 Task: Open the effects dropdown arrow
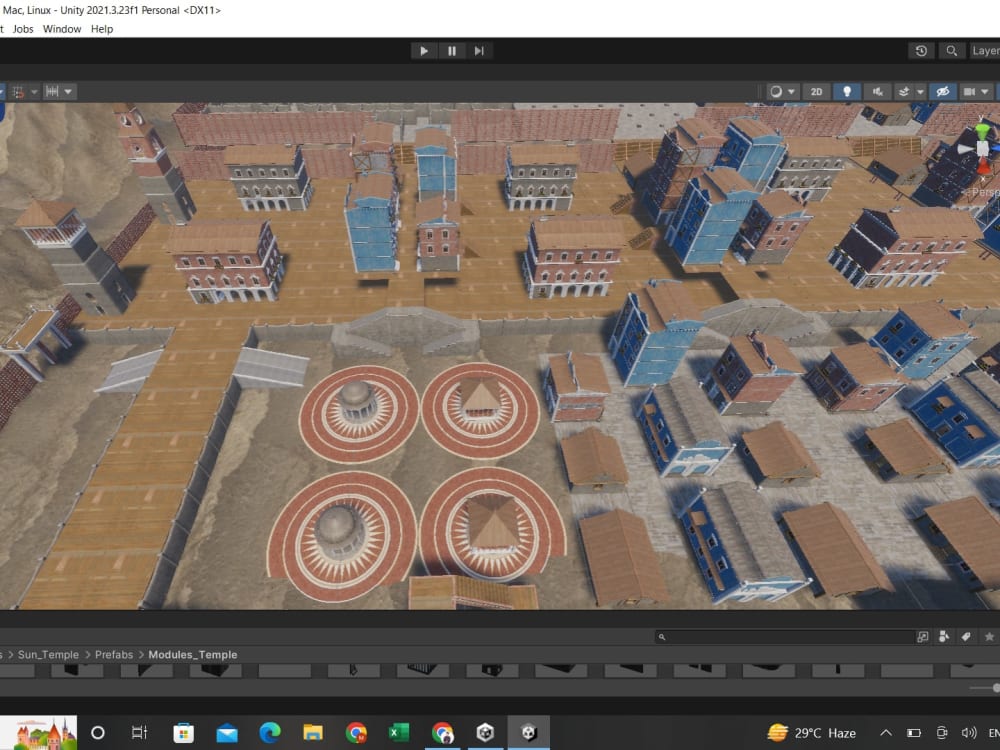pyautogui.click(x=920, y=91)
